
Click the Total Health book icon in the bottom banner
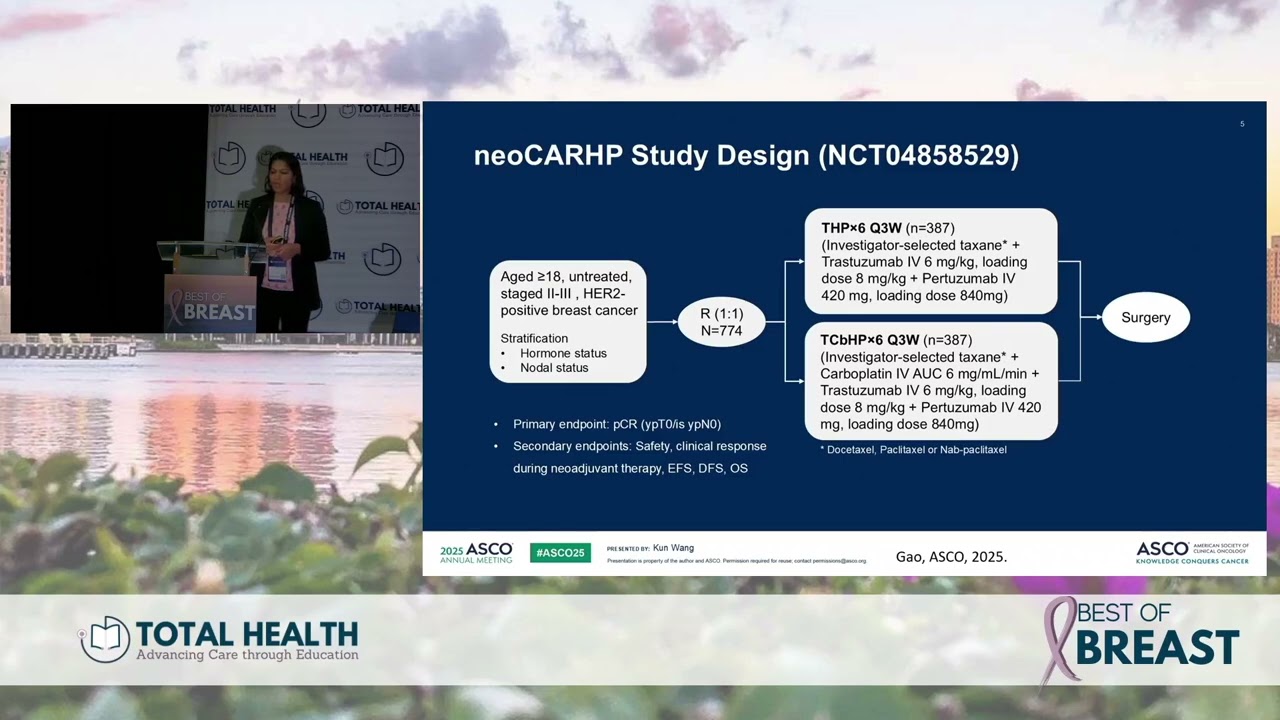pyautogui.click(x=105, y=639)
